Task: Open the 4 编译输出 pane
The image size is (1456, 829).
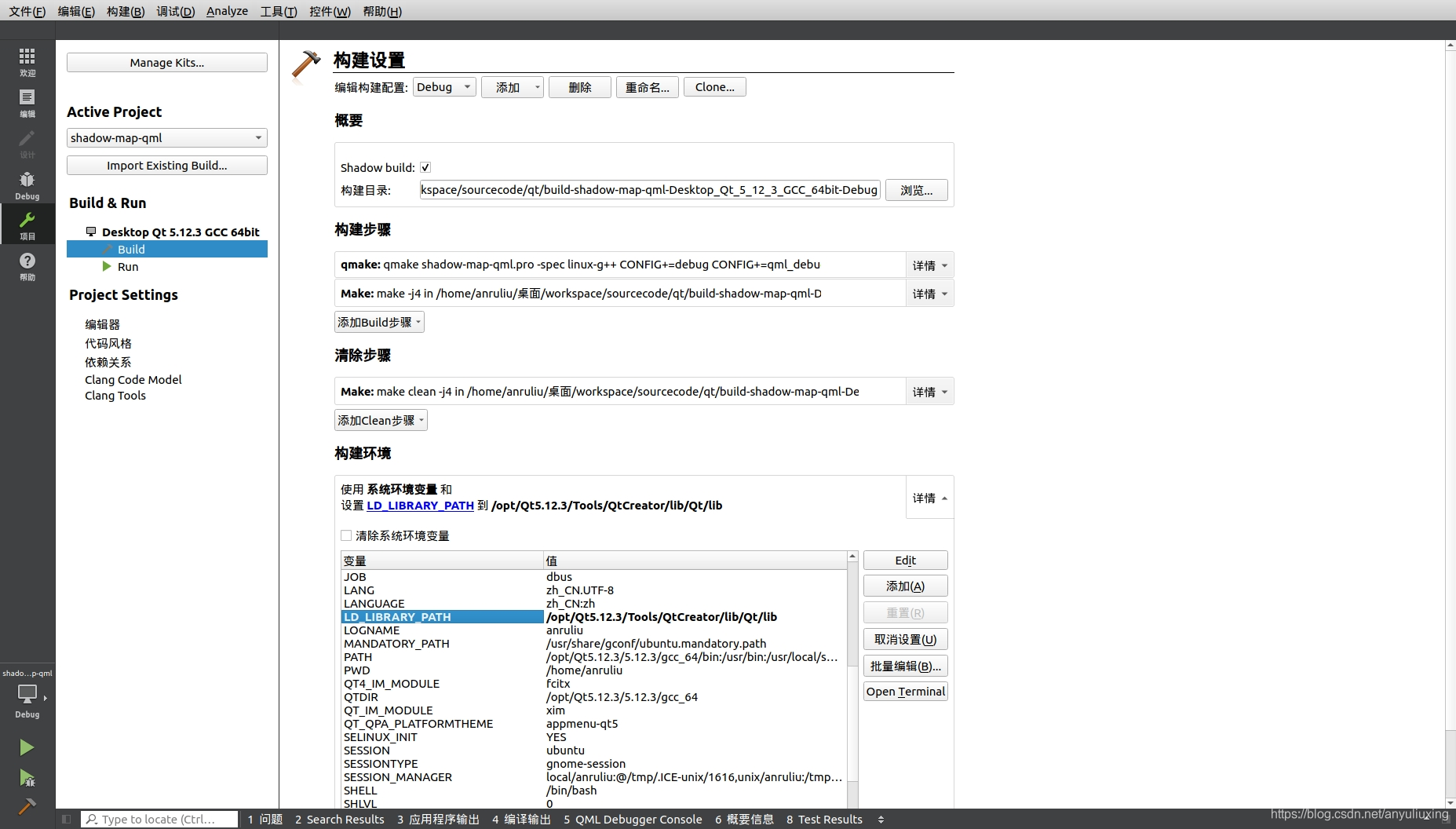Action: [521, 820]
